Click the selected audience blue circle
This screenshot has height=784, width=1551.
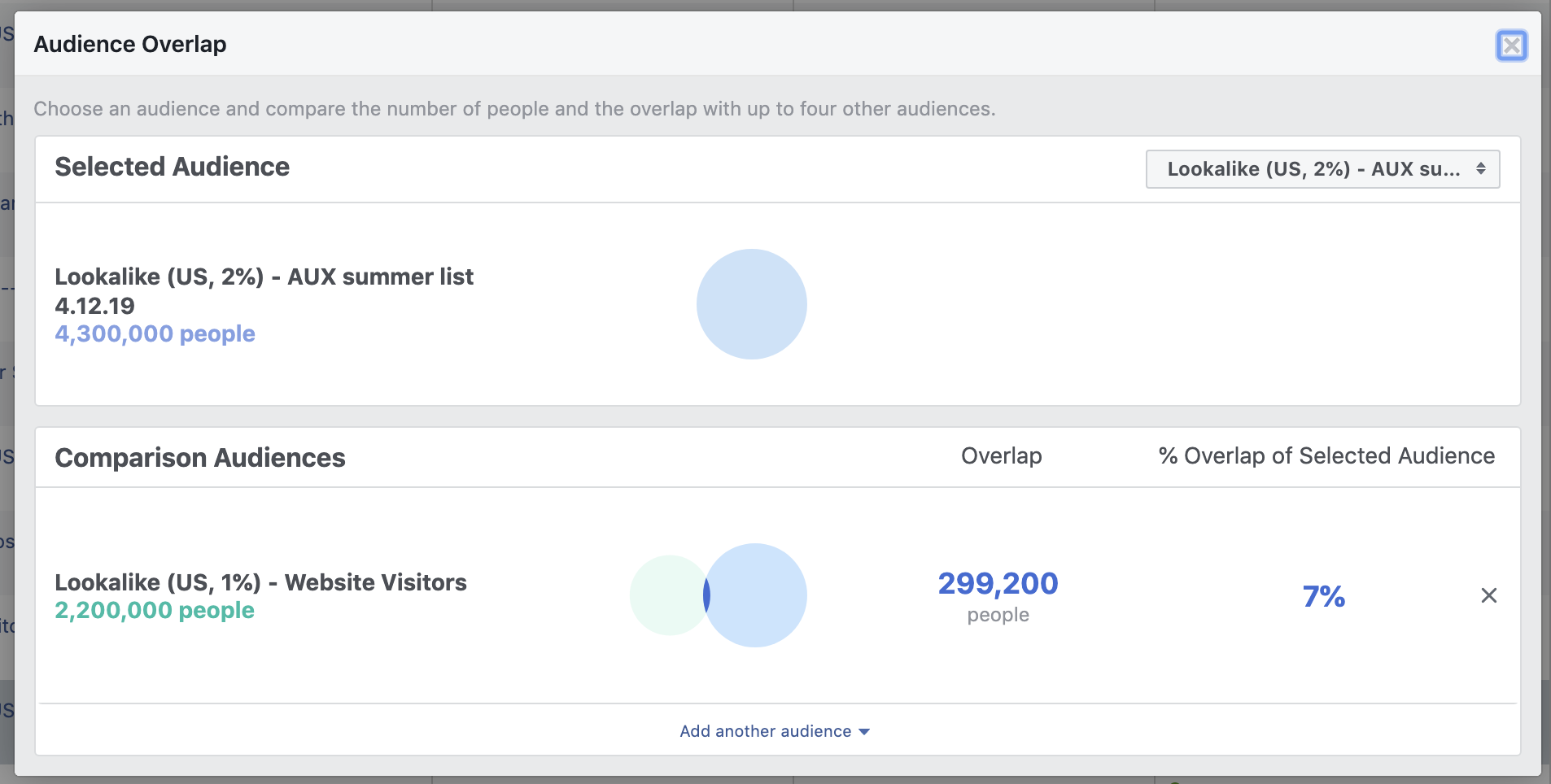[x=751, y=304]
